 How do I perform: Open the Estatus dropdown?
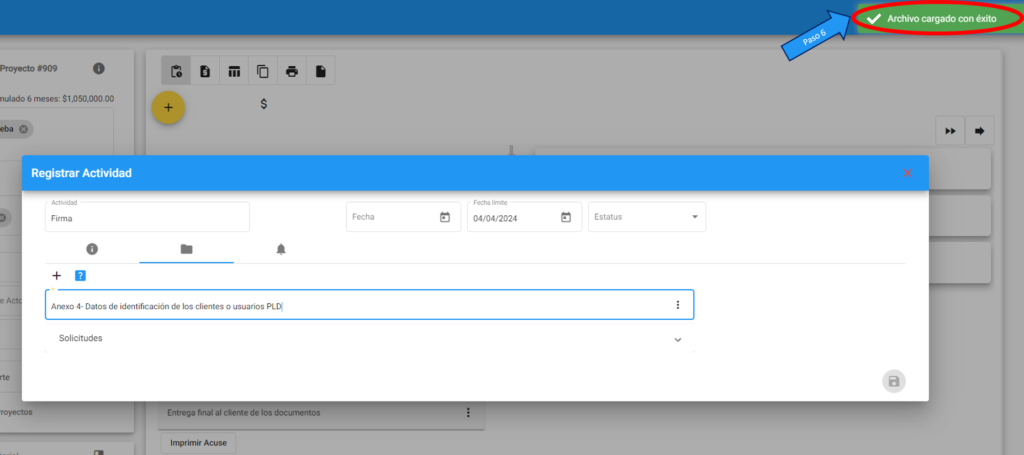[x=647, y=217]
